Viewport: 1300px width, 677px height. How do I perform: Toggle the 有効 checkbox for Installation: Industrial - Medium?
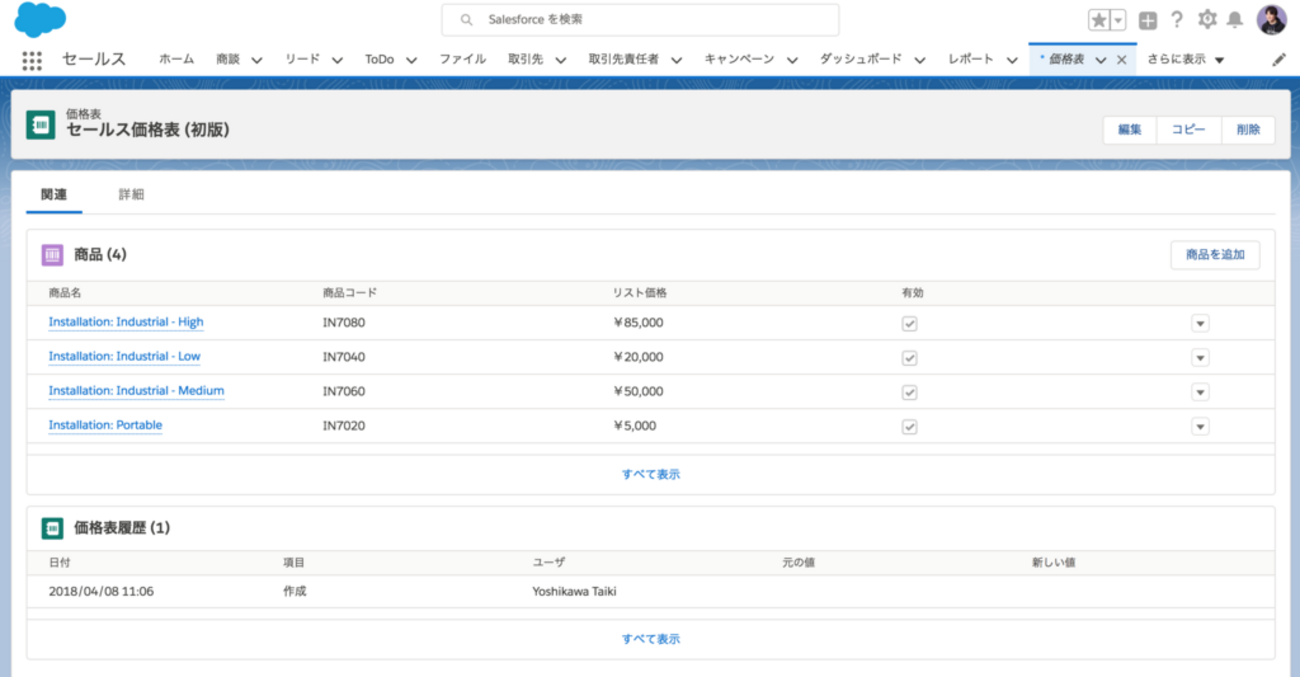909,392
